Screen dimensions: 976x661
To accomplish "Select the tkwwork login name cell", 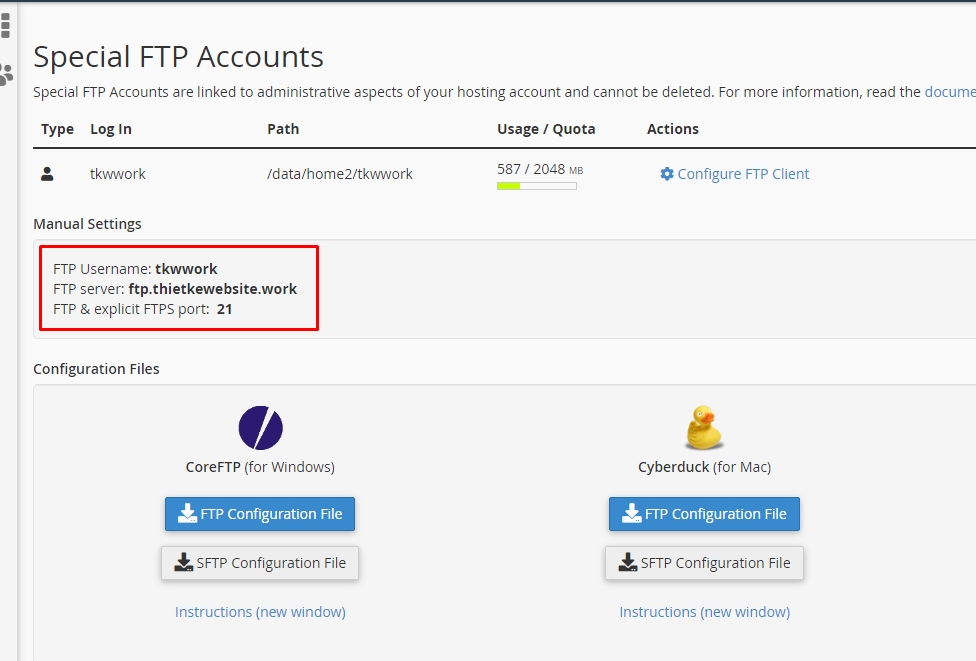I will click(x=118, y=174).
